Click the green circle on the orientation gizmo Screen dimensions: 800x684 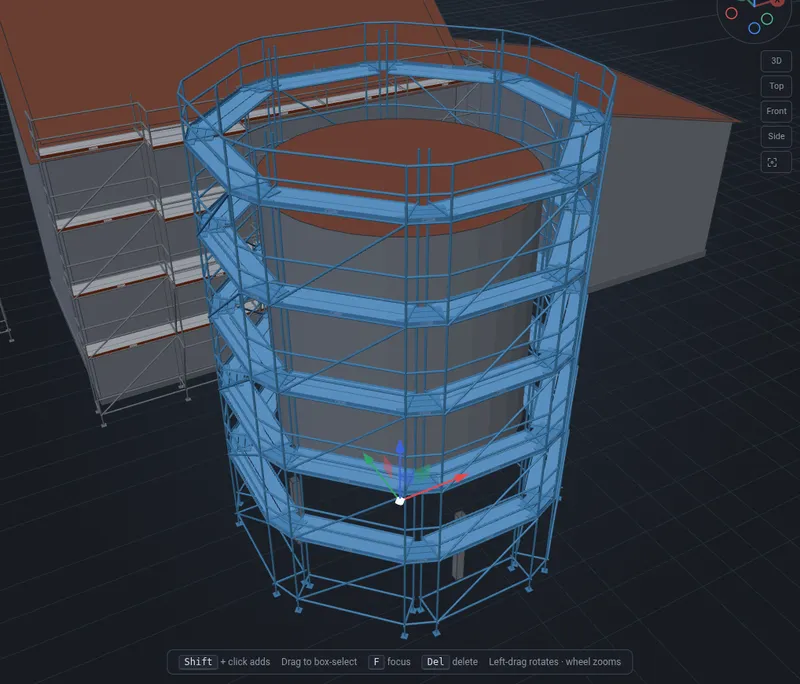pyautogui.click(x=766, y=19)
